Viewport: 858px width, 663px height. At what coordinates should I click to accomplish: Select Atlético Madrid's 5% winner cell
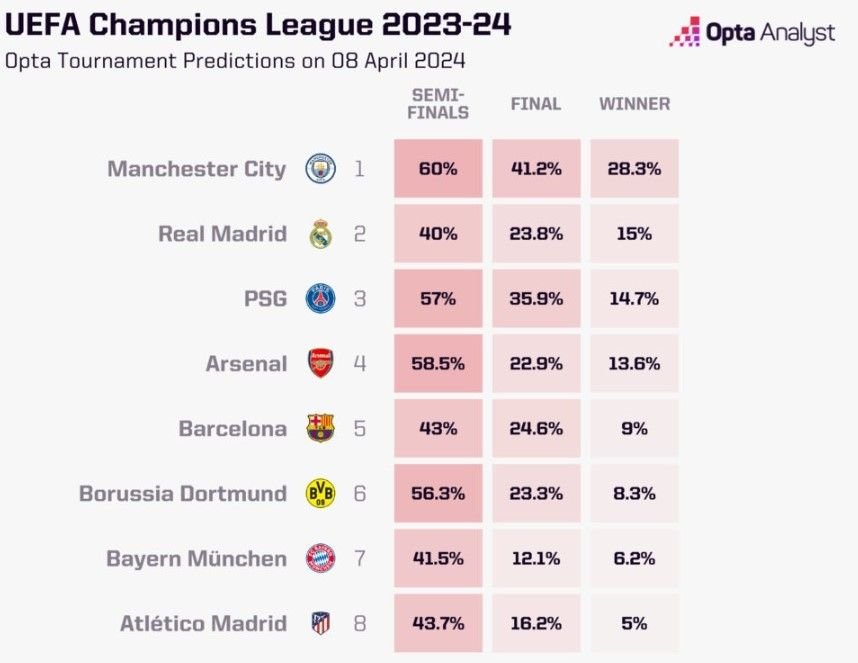[634, 623]
